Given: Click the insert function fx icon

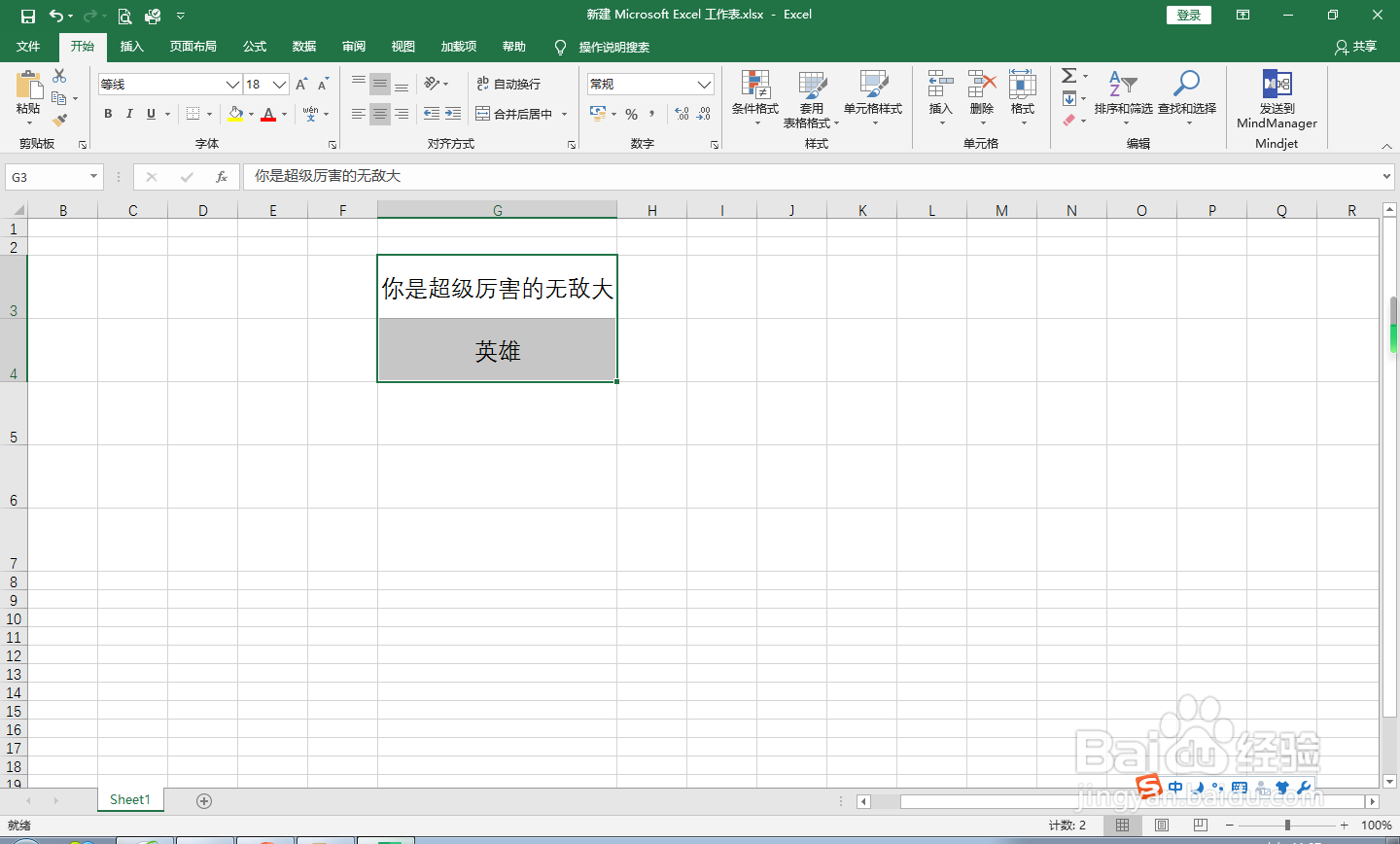Looking at the screenshot, I should pos(222,176).
